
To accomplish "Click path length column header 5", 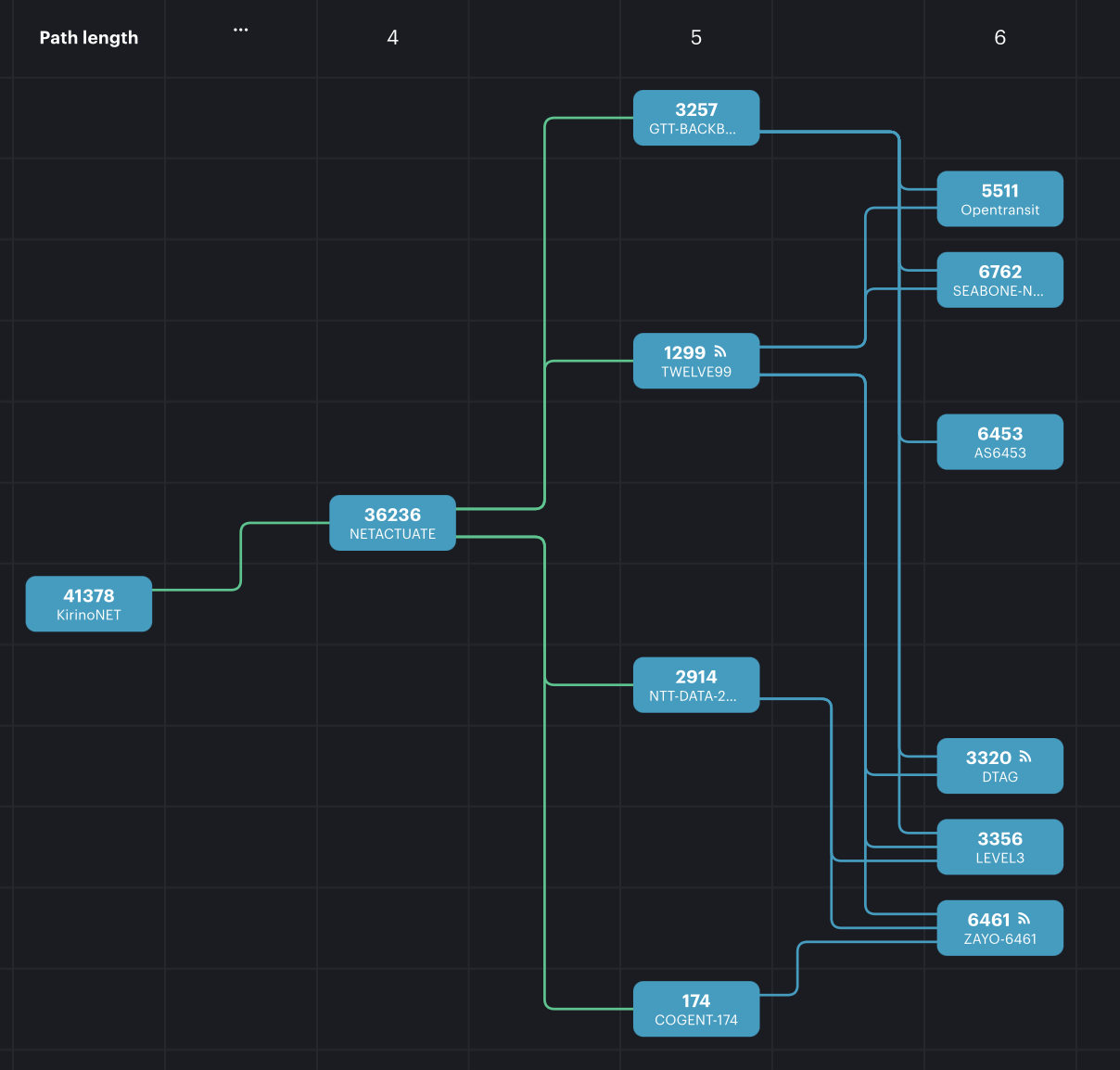I will pos(695,38).
